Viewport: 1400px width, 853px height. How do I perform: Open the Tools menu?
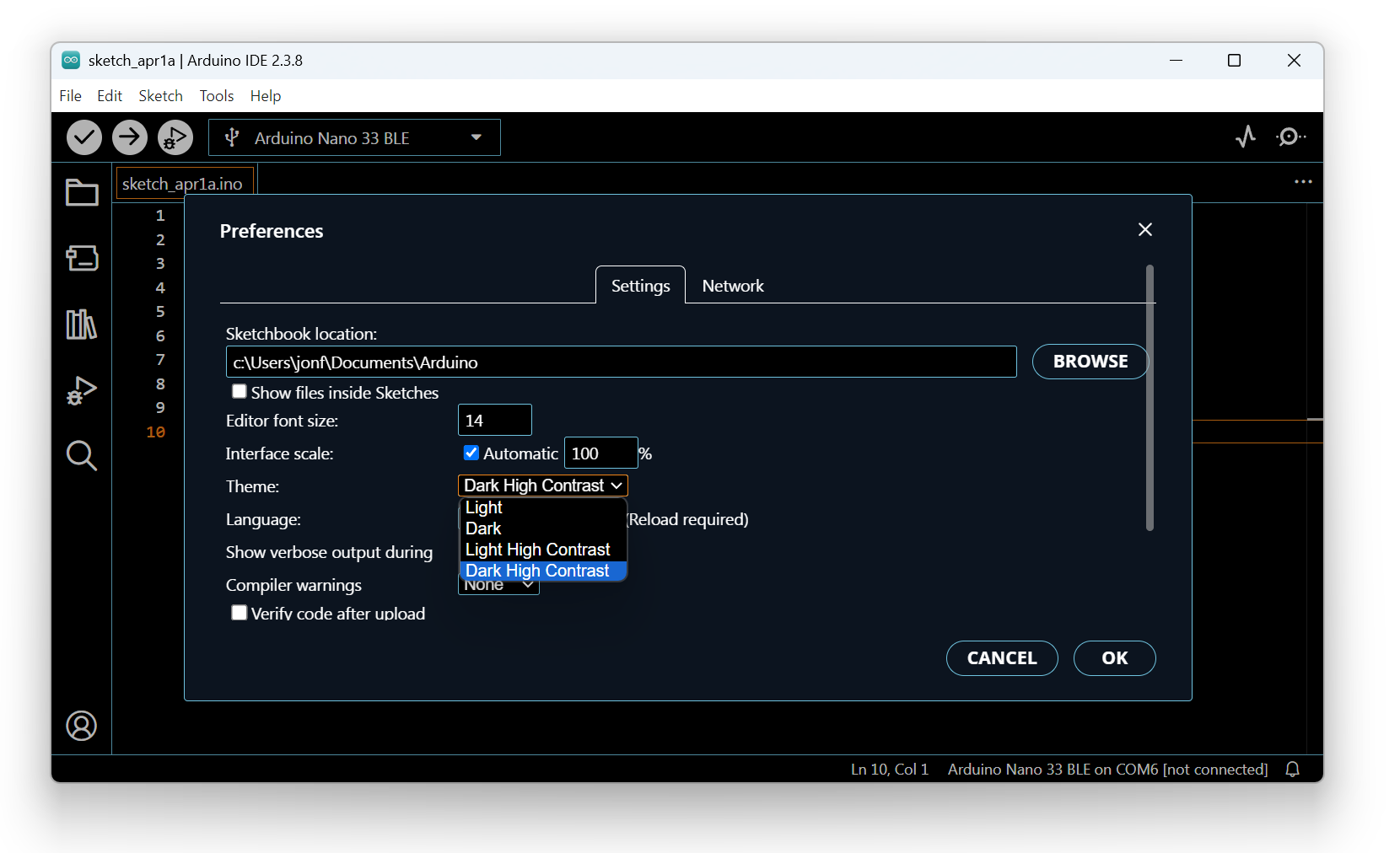pos(217,96)
